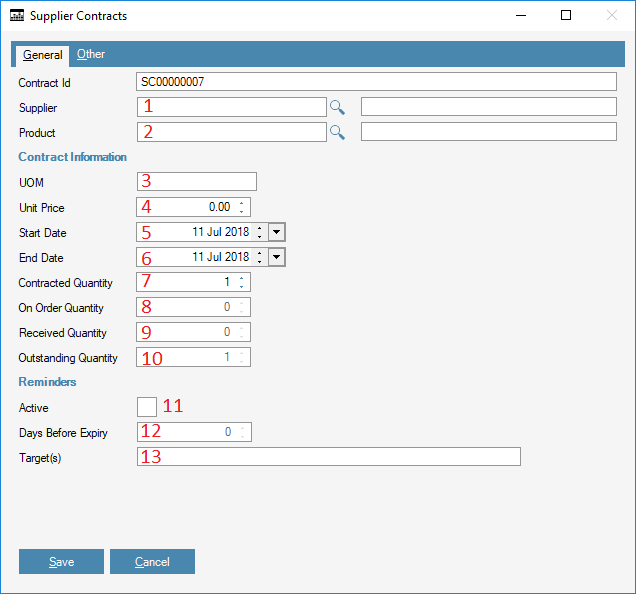Click the Contracted Quantity spinner arrows
Screen dimensions: 636x594
(243, 282)
